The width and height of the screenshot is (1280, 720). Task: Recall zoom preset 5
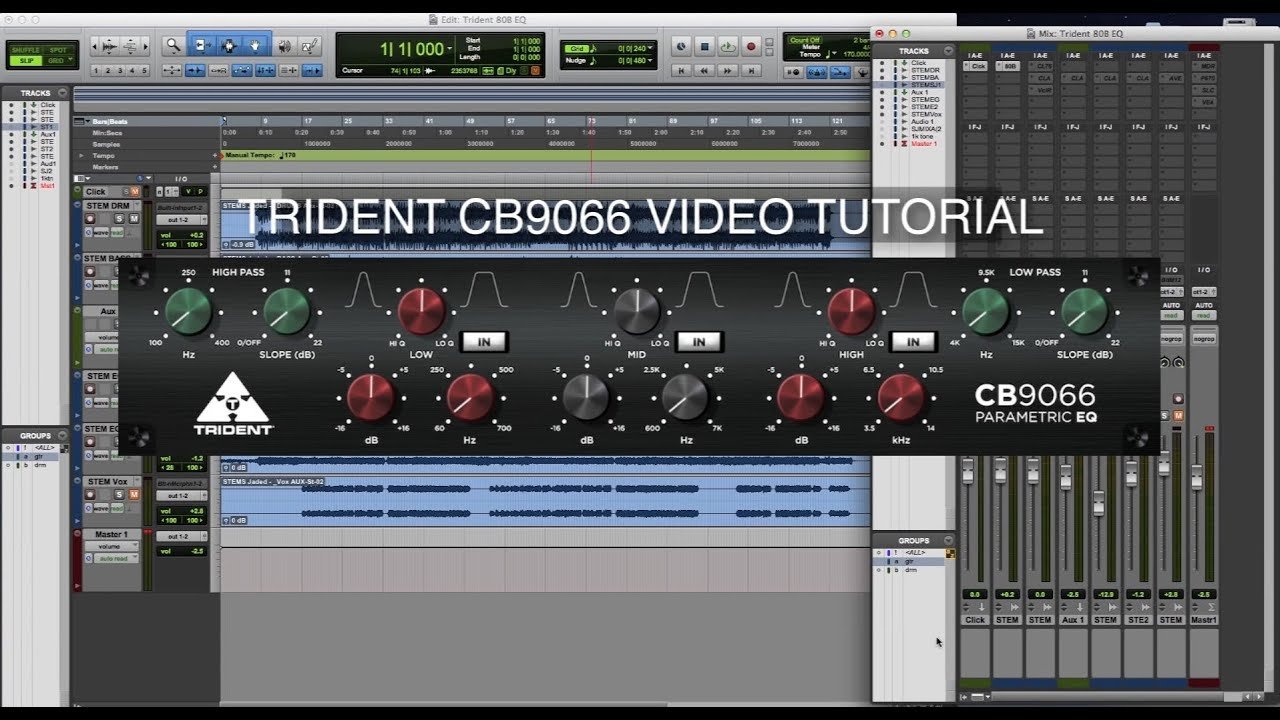tap(144, 70)
